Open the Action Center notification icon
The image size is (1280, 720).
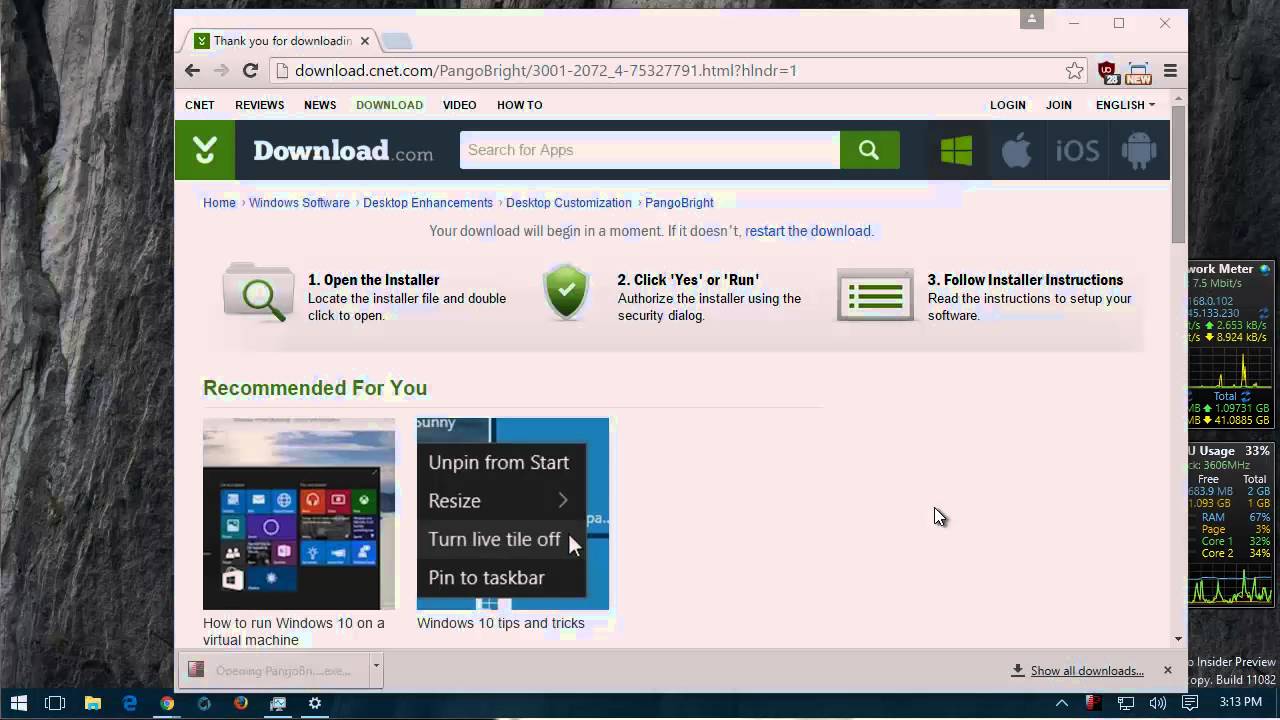click(x=1190, y=703)
